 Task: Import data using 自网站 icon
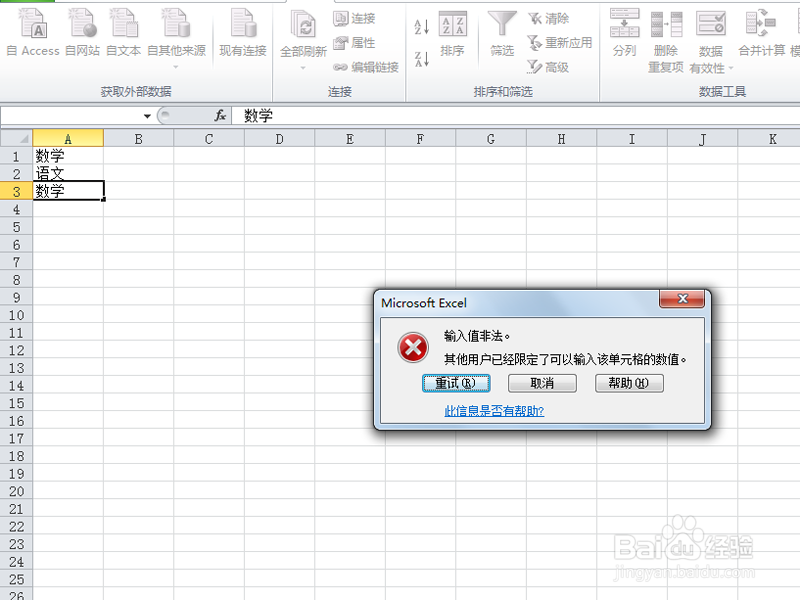pyautogui.click(x=83, y=32)
